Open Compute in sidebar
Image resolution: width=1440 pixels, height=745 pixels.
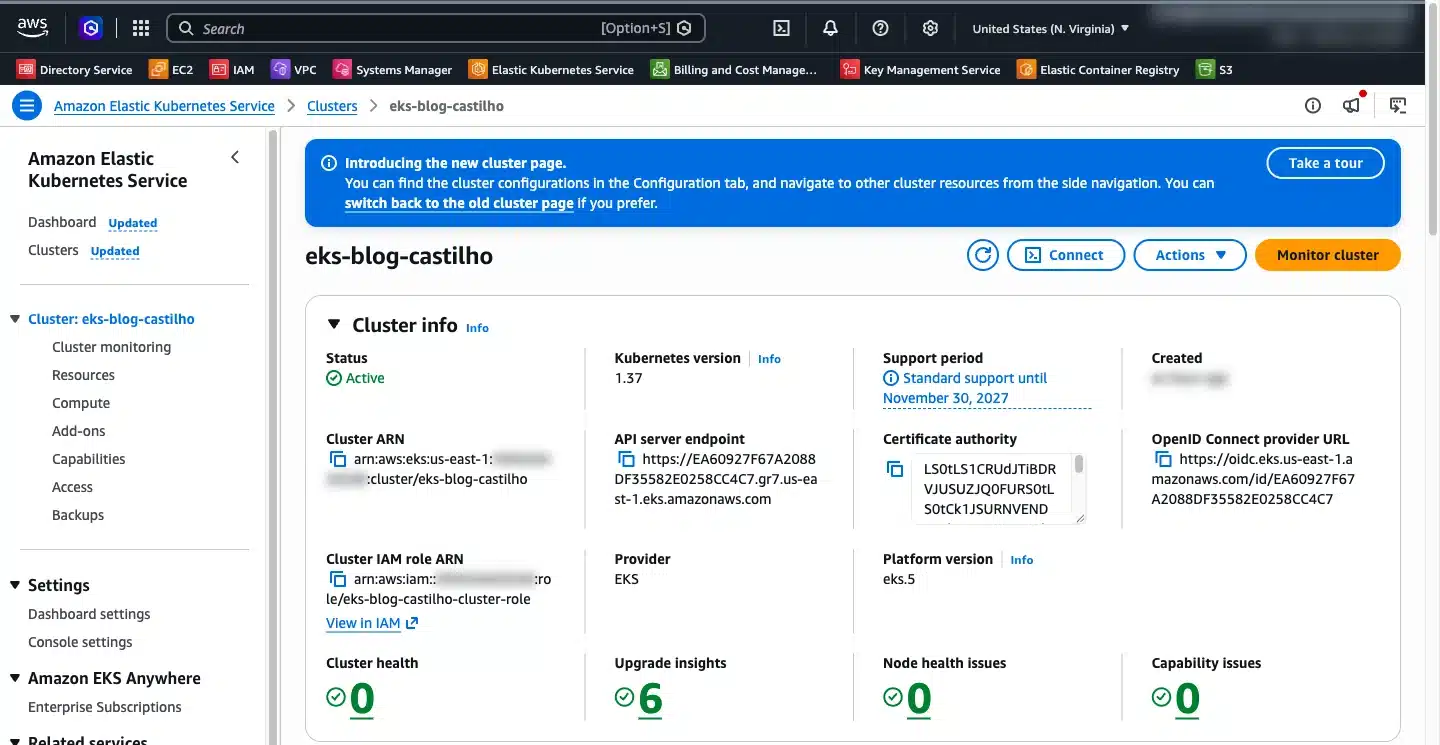[81, 403]
